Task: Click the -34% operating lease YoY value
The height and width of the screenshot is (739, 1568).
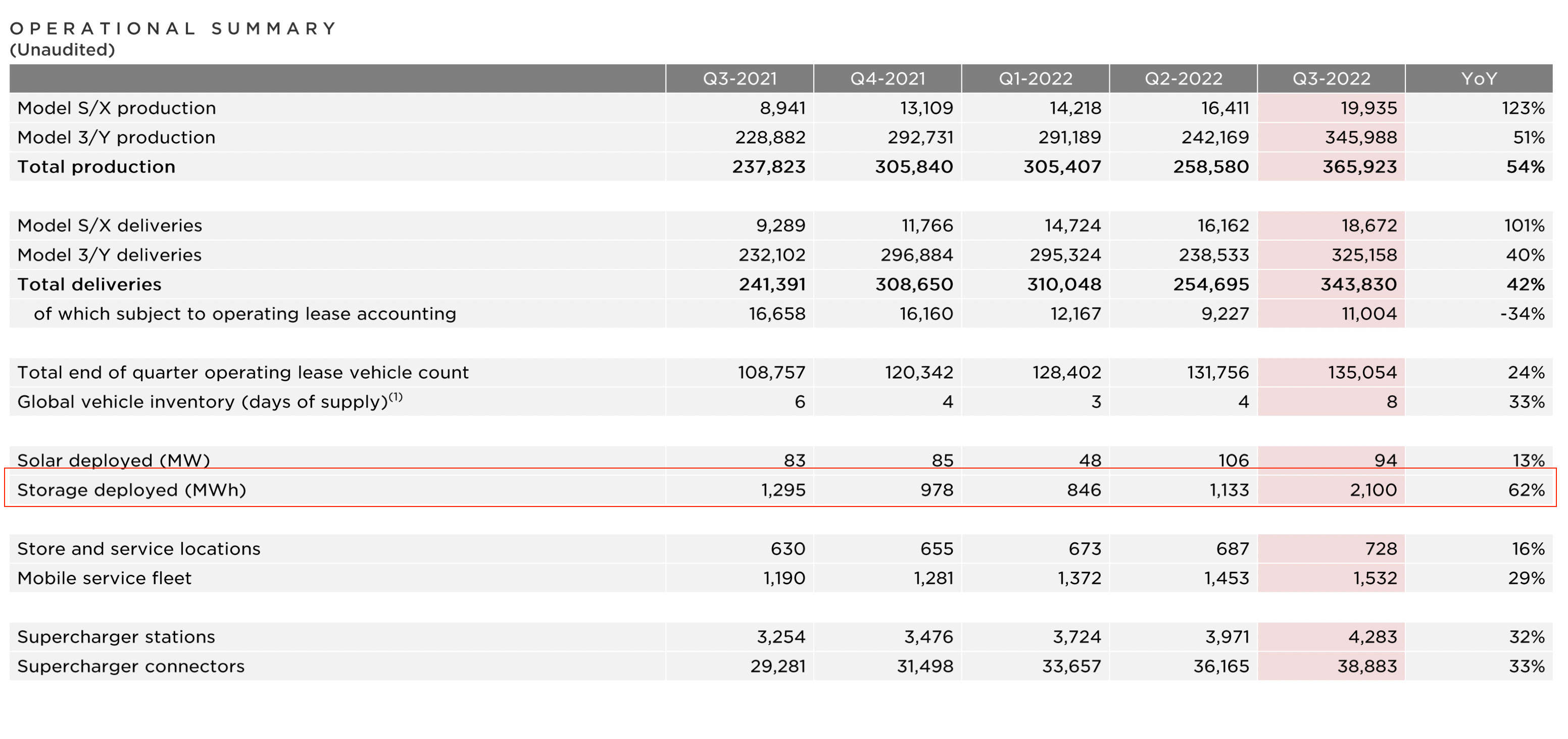Action: point(1522,314)
